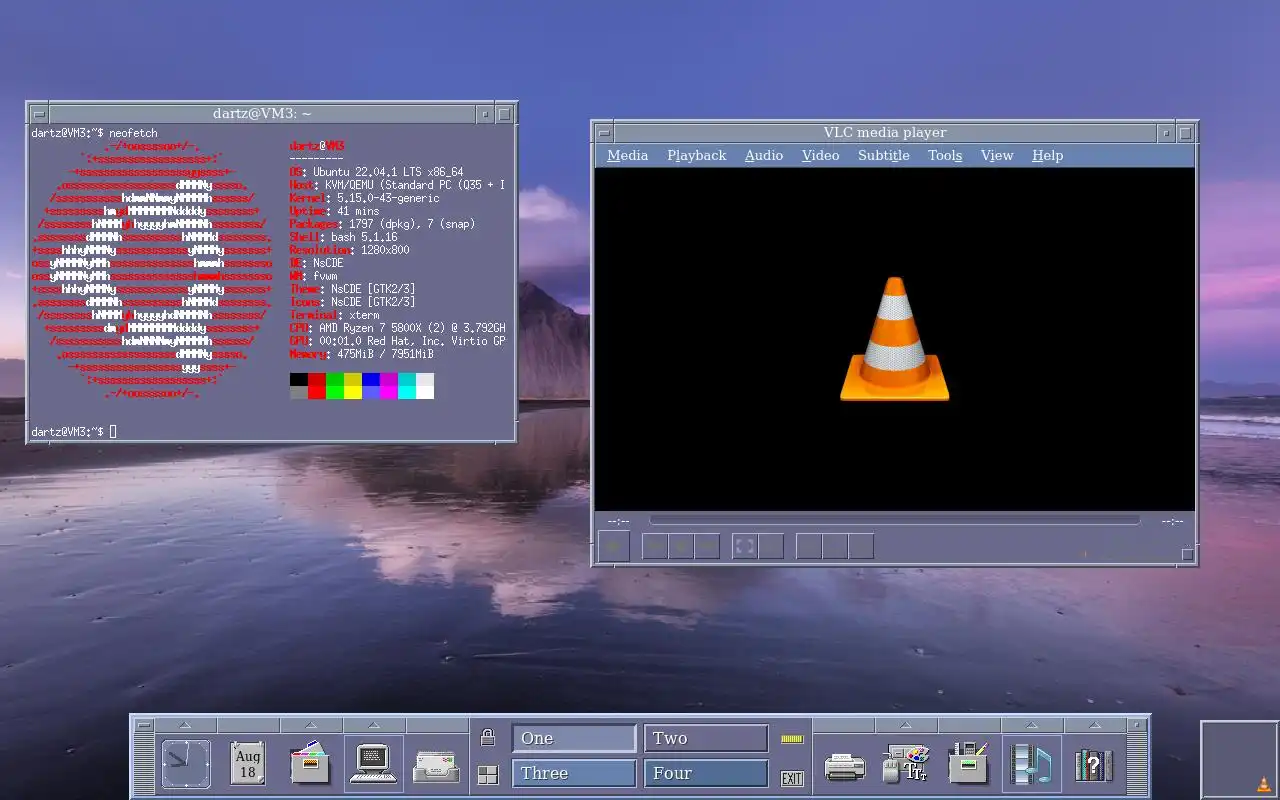Viewport: 1280px width, 800px height.
Task: Toggle VLC random playback button
Action: pyautogui.click(x=861, y=546)
